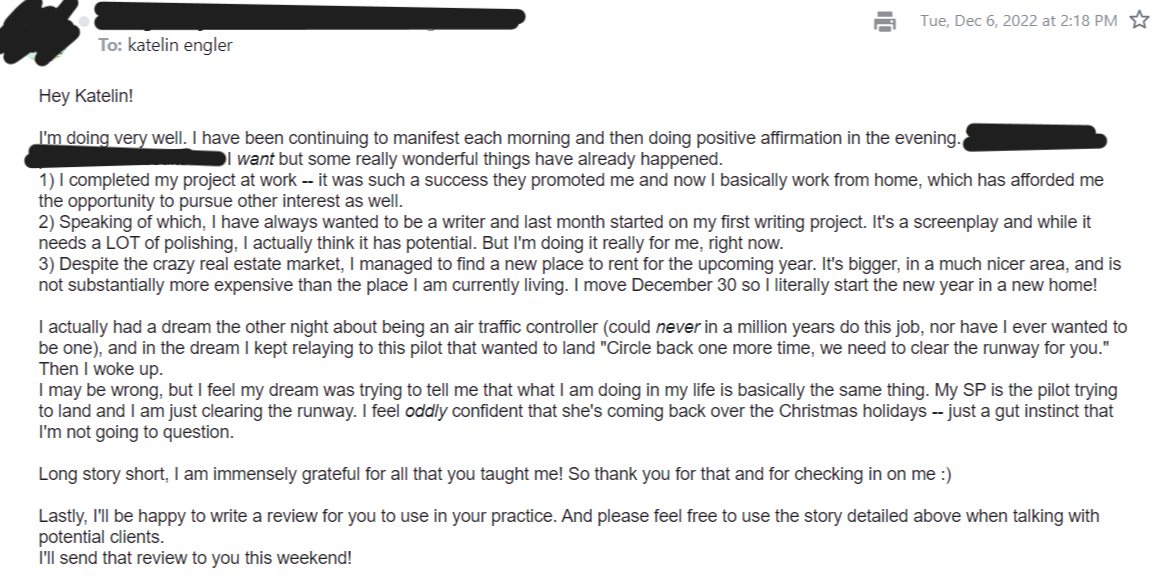
Task: Click the greeting "Hey Katelin!"
Action: click(x=86, y=96)
